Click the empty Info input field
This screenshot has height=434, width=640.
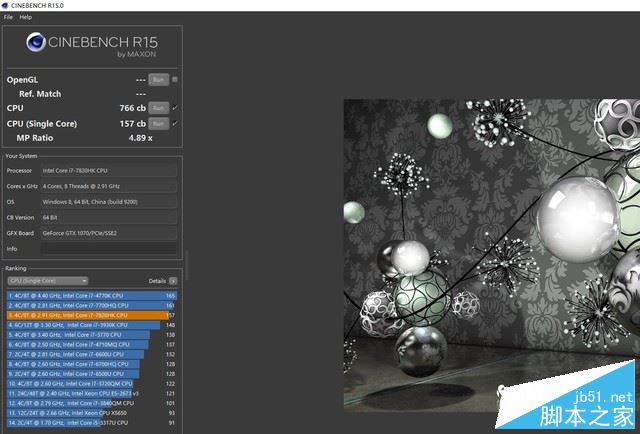pyautogui.click(x=109, y=249)
